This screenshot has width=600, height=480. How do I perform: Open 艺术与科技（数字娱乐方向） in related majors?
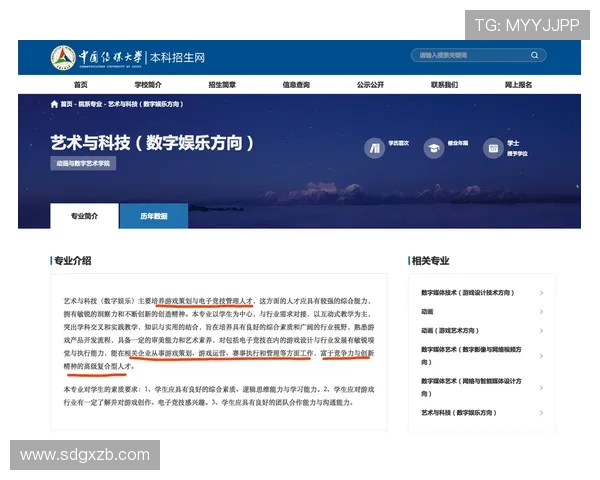coord(459,413)
